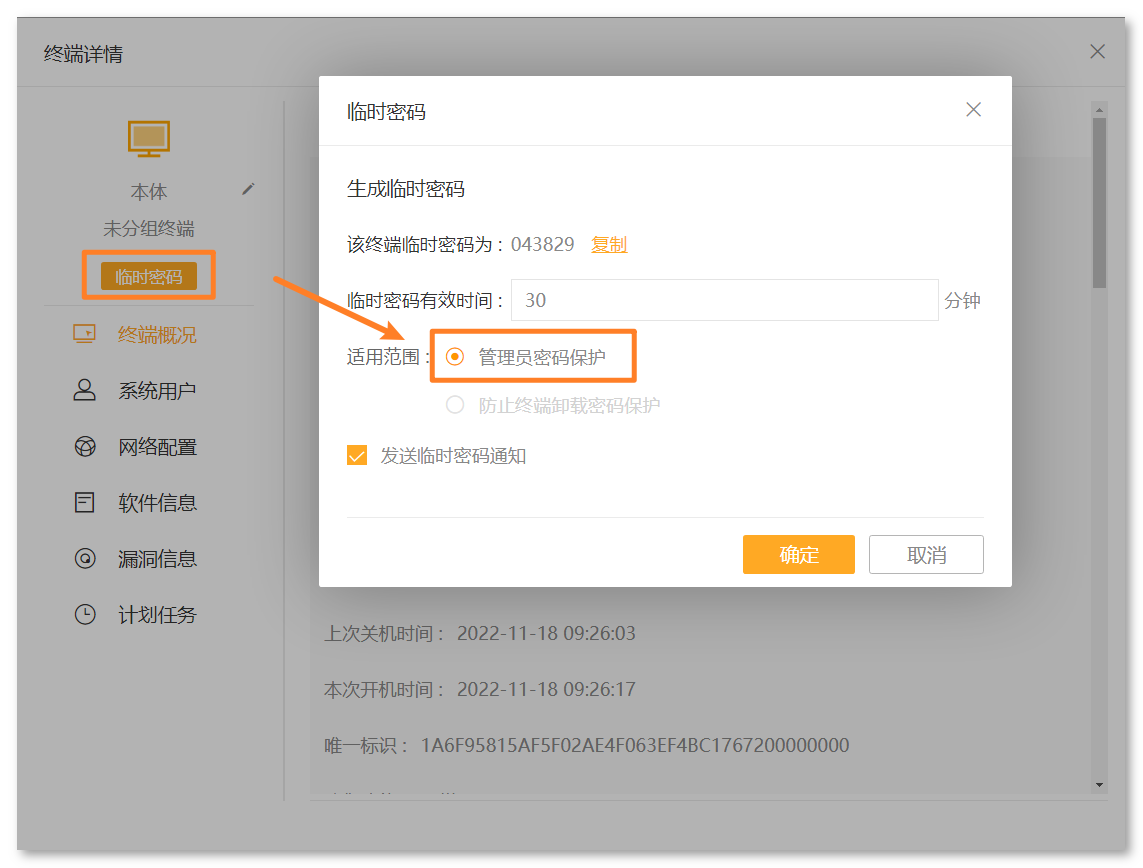Open the 系统用户 menu item
This screenshot has width=1143, height=868.
tap(157, 390)
